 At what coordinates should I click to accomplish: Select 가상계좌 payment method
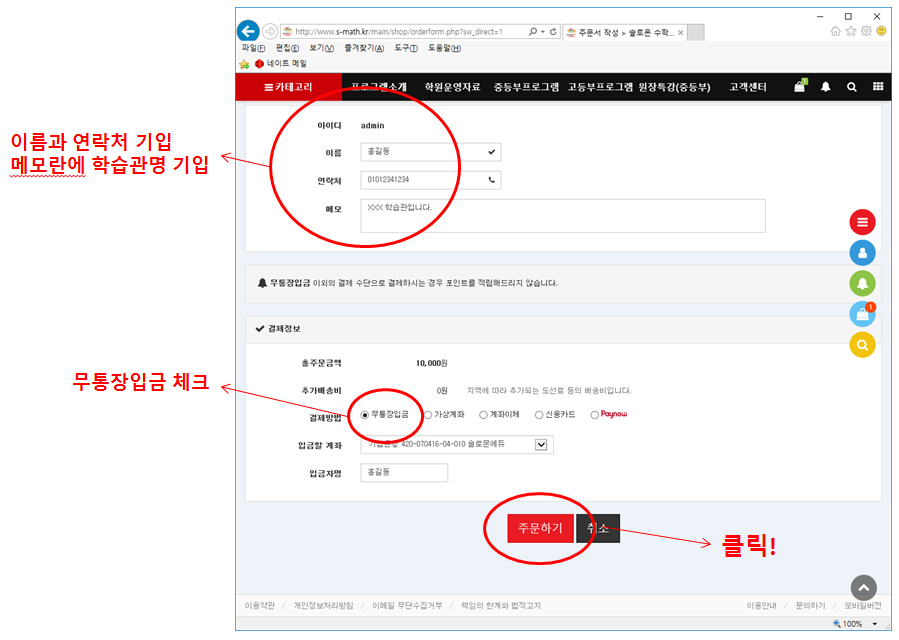428,414
